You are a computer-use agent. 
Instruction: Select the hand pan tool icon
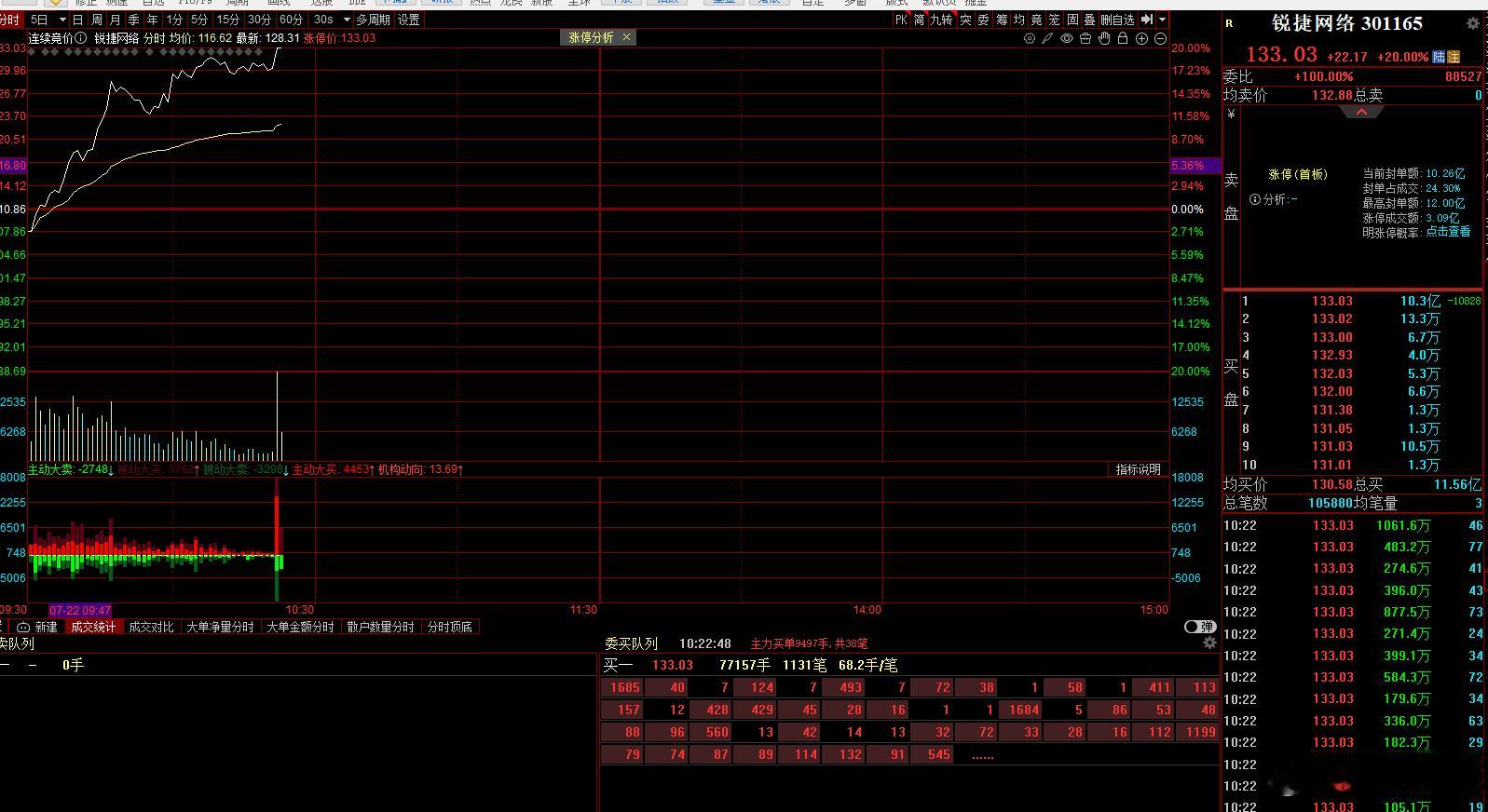click(x=1104, y=38)
